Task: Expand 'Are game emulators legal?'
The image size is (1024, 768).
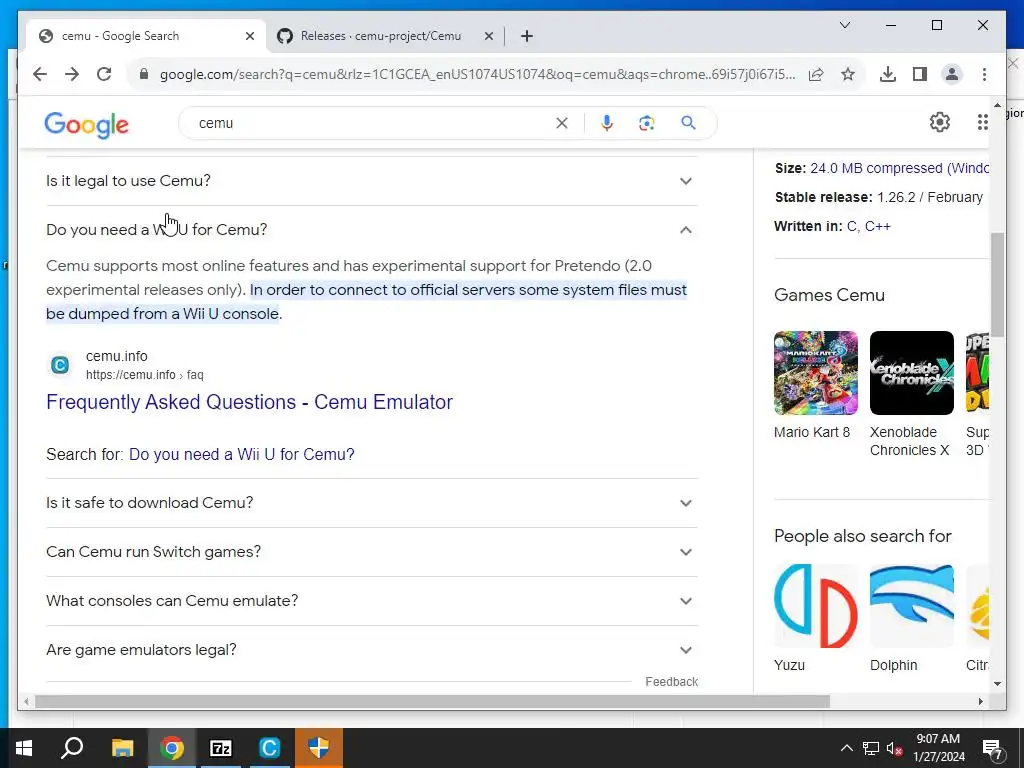Action: click(371, 650)
